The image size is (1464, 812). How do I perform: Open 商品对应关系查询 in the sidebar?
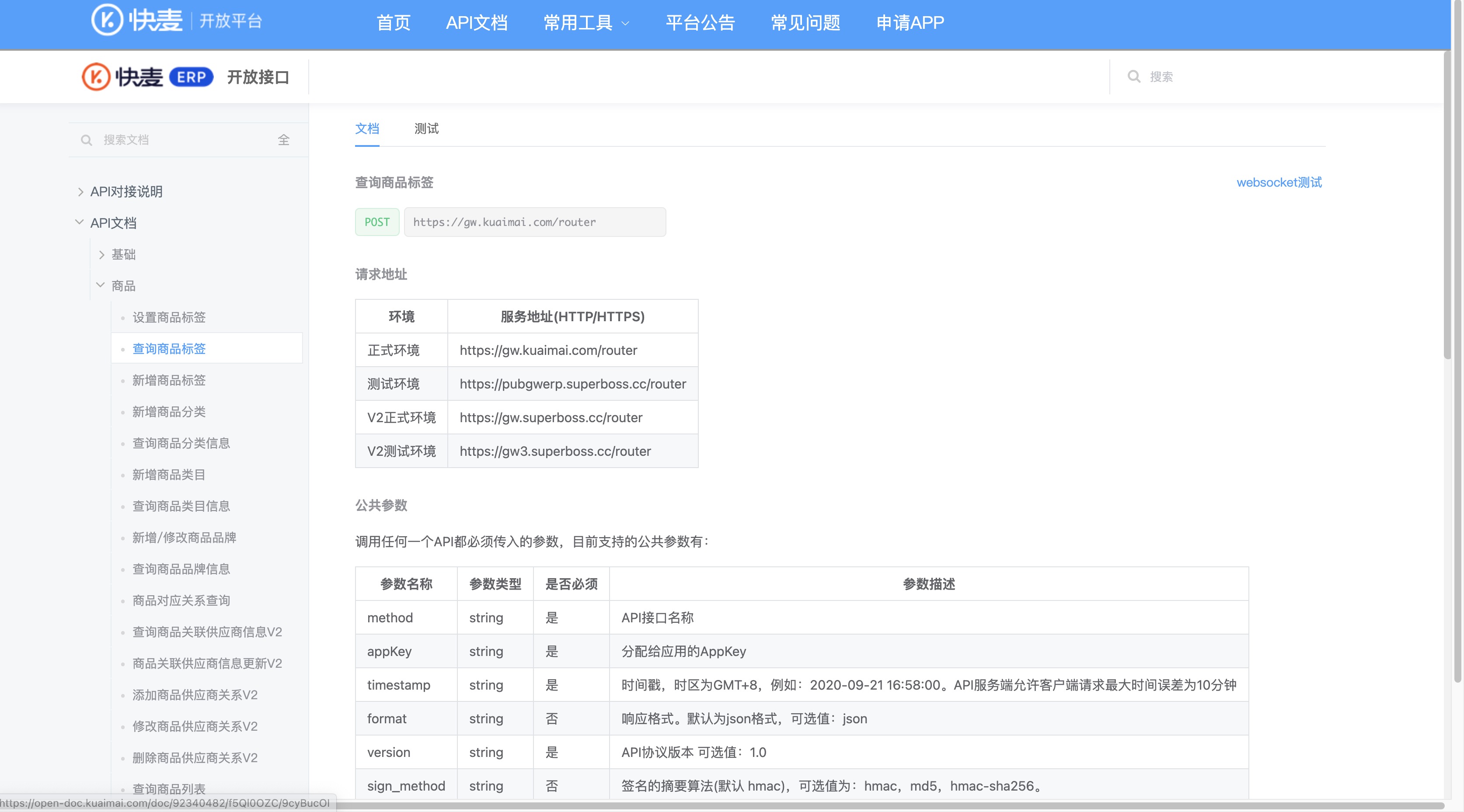pos(181,601)
